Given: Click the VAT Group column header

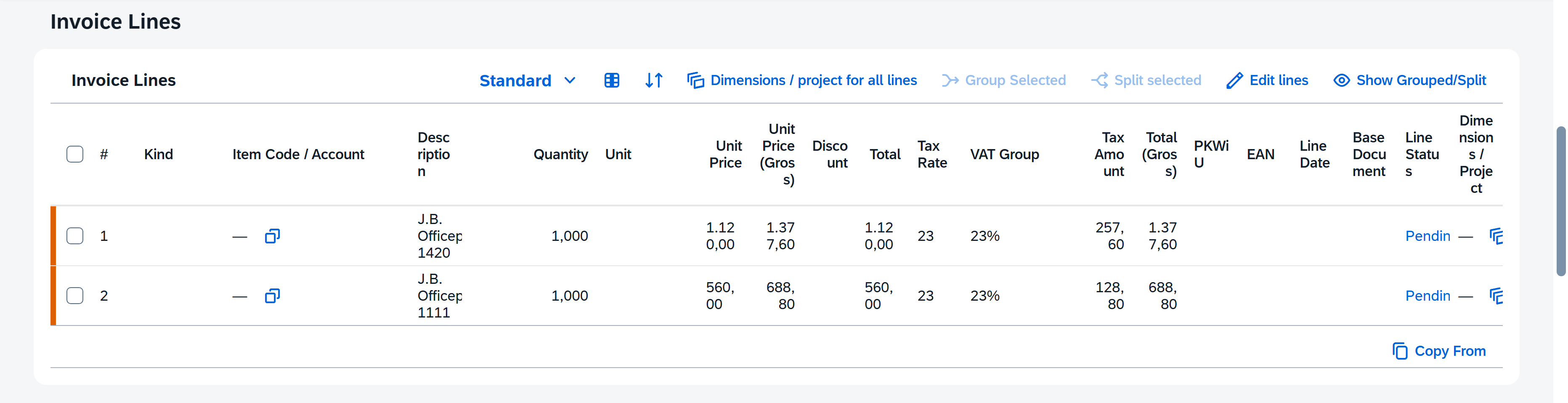Looking at the screenshot, I should pyautogui.click(x=1004, y=154).
